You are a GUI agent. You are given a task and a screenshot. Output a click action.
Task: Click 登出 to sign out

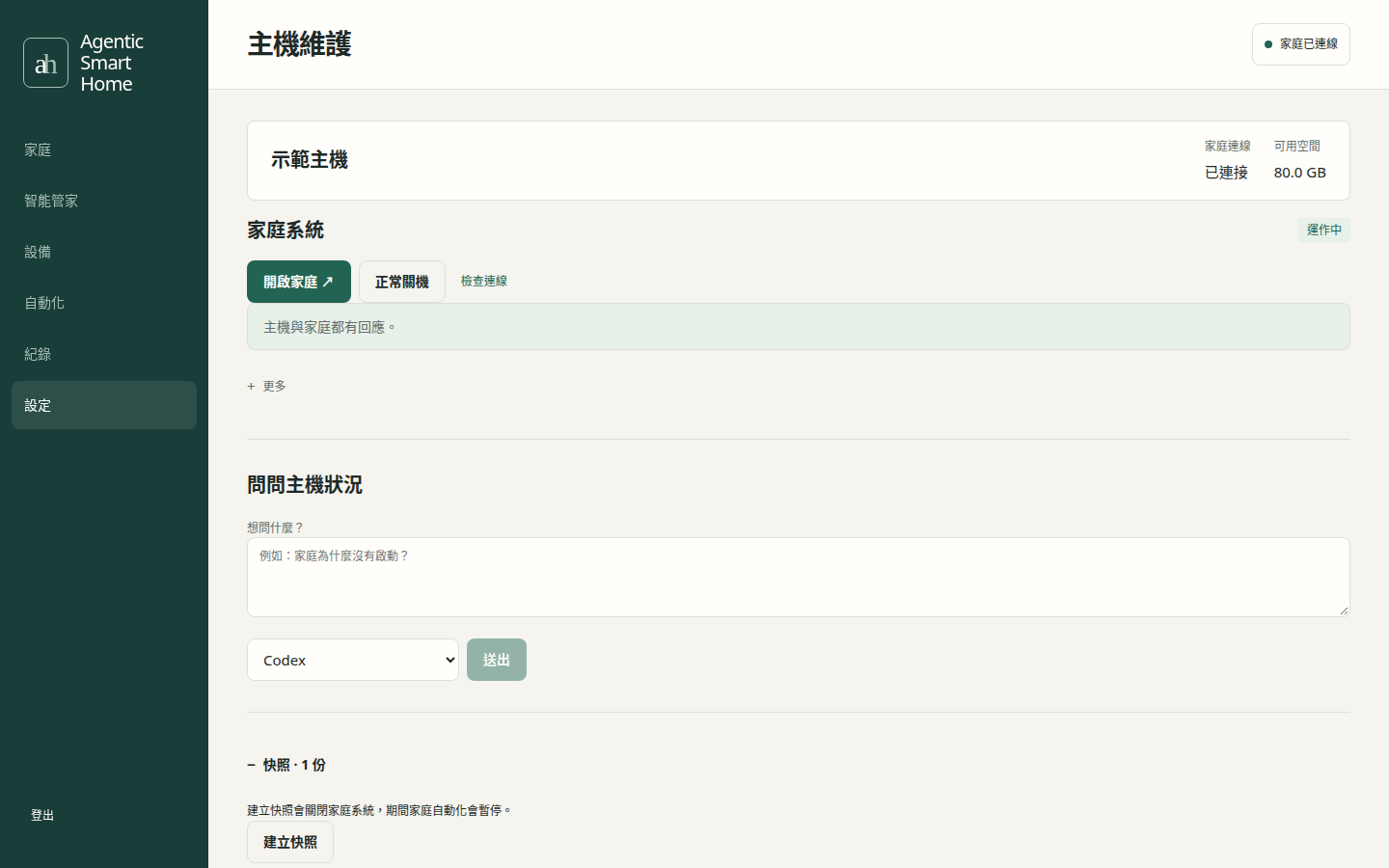coord(42,815)
